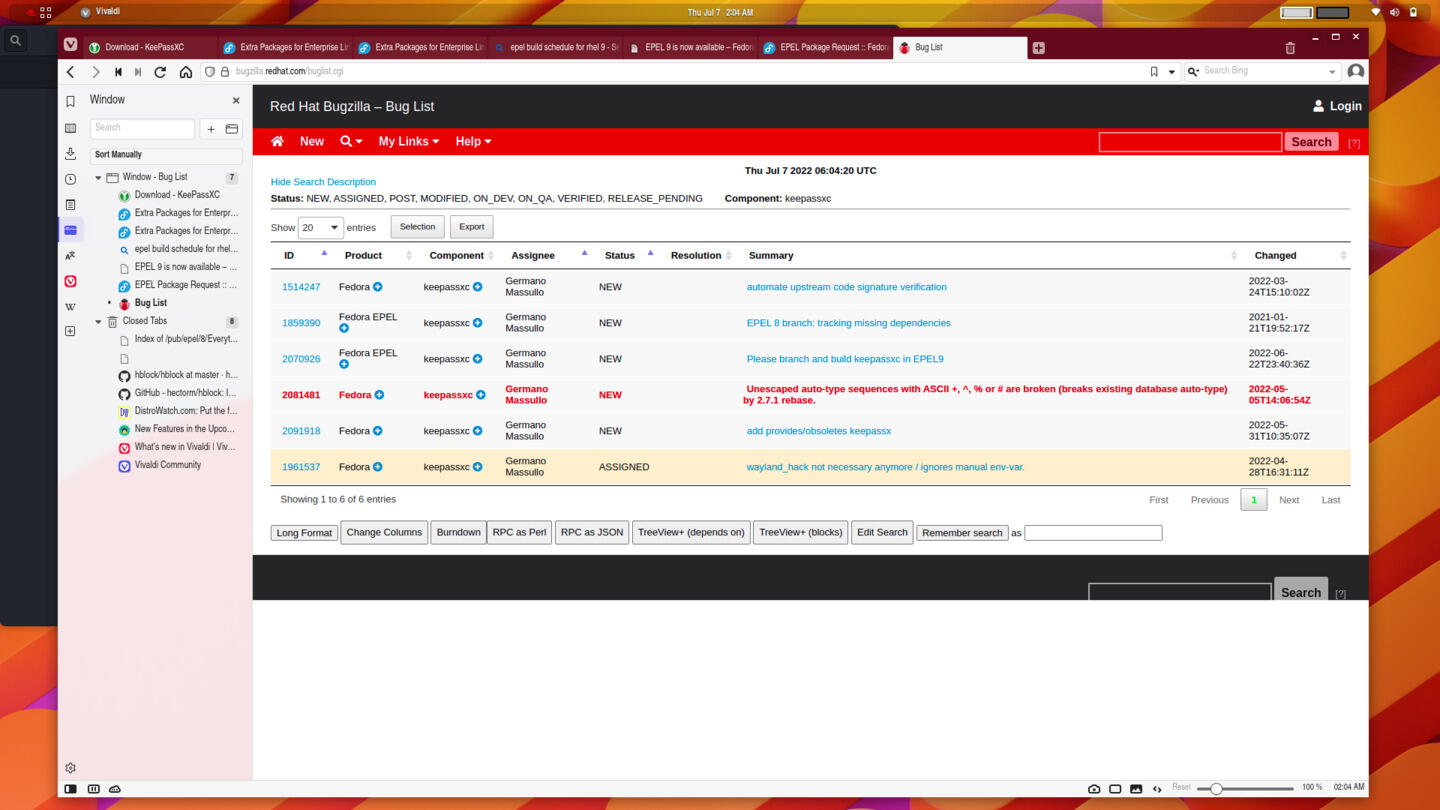Add a new web panel
Screen dimensions: 1440x810
(x=70, y=331)
